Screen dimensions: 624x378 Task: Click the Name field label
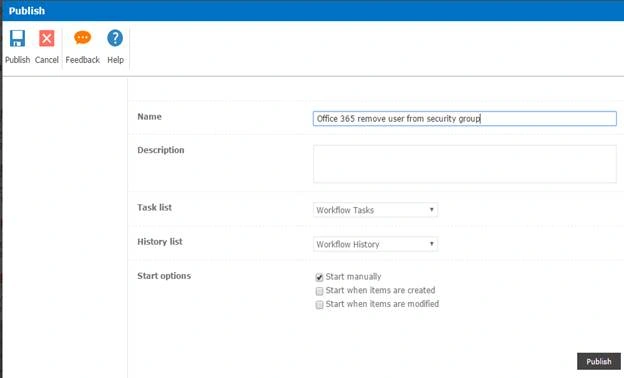click(x=149, y=117)
